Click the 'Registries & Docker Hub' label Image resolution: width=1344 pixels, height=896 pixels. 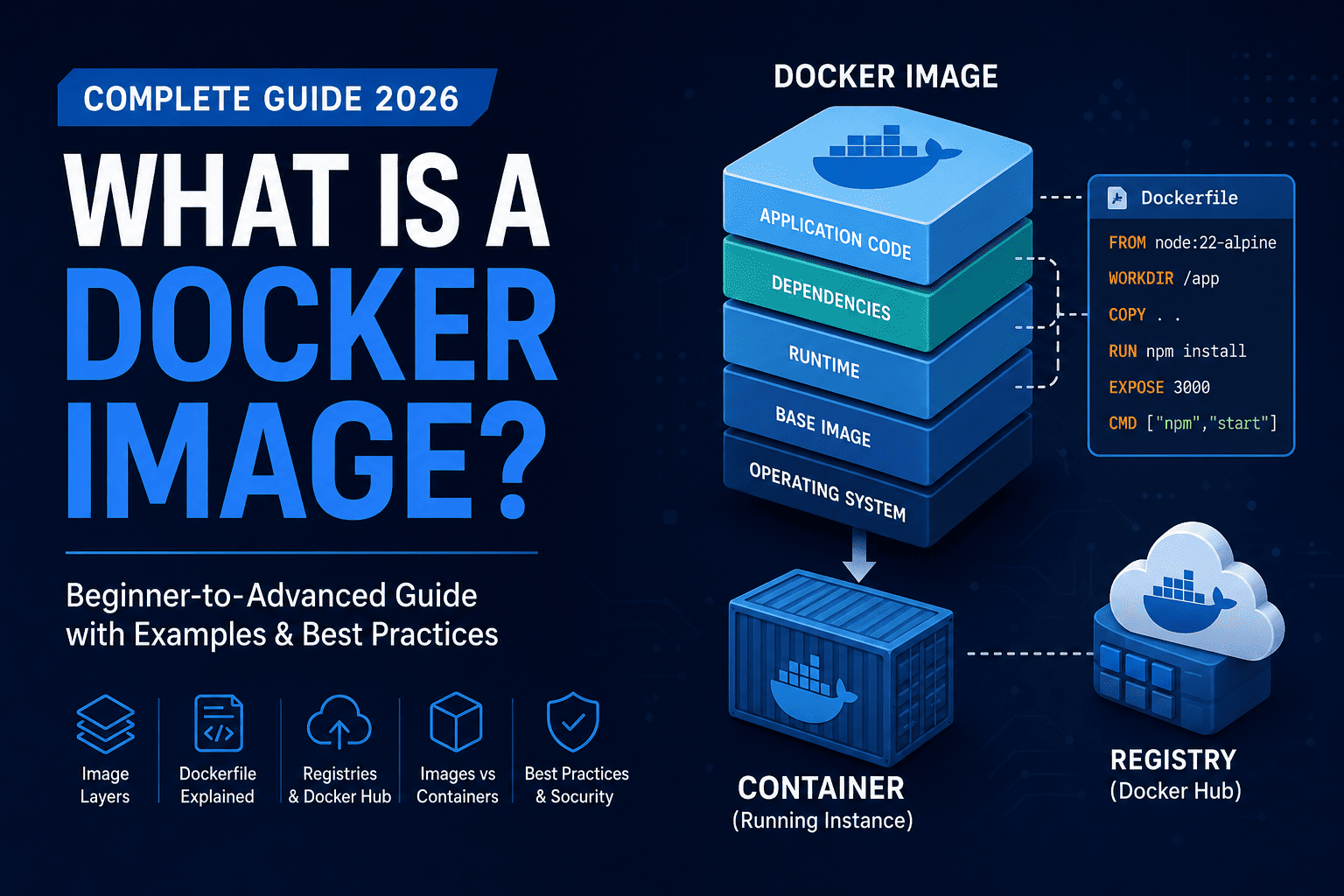click(x=339, y=785)
